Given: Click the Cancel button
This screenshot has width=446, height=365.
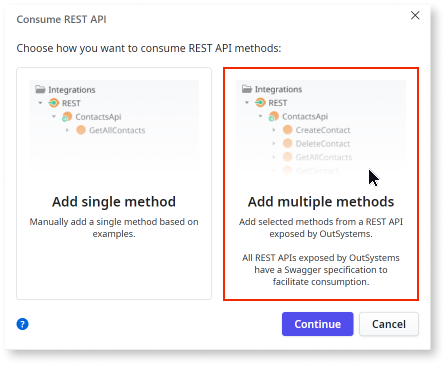Looking at the screenshot, I should (x=389, y=324).
